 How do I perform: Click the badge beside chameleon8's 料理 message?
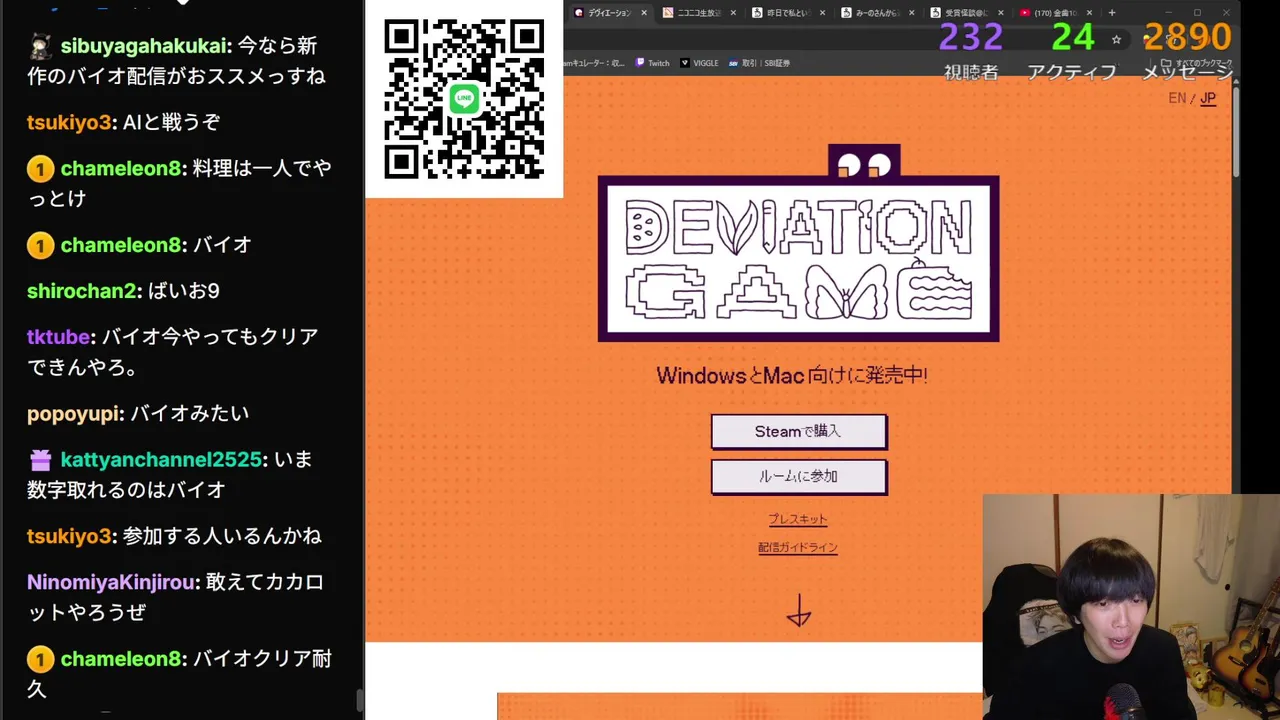tap(40, 169)
